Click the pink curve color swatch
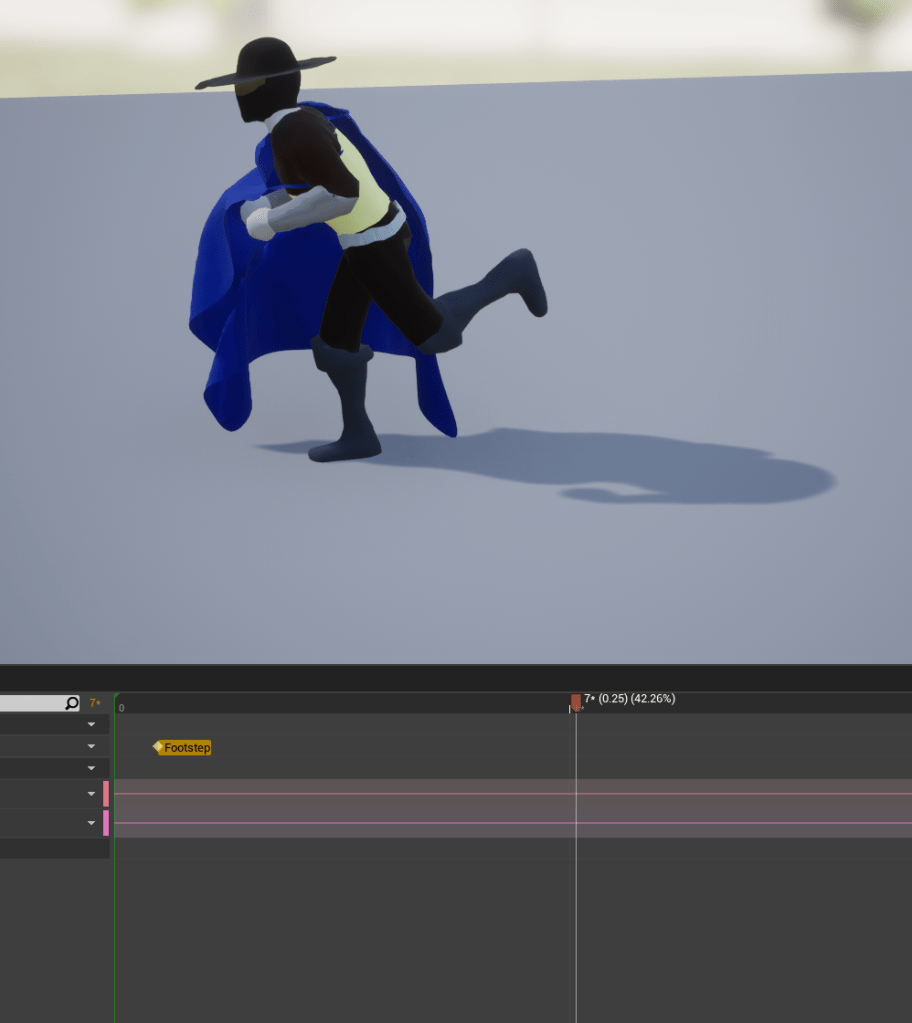Viewport: 912px width, 1023px height. coord(106,823)
